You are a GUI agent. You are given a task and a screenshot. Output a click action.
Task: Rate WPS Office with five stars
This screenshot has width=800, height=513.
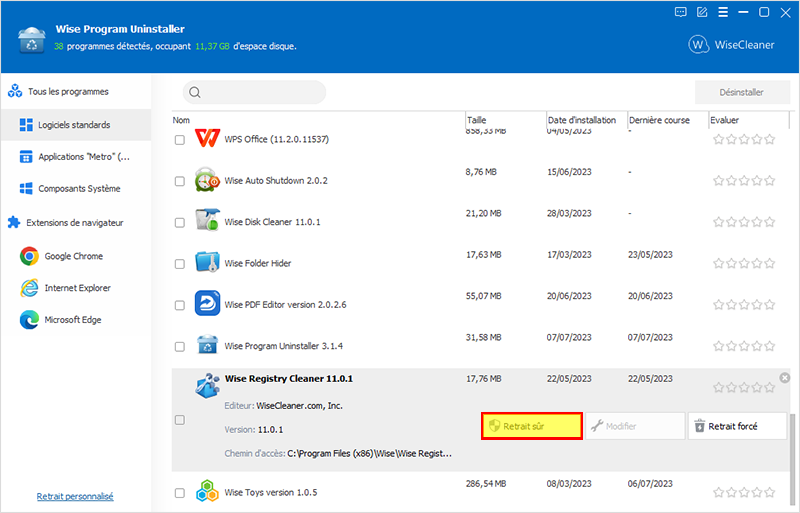click(770, 139)
